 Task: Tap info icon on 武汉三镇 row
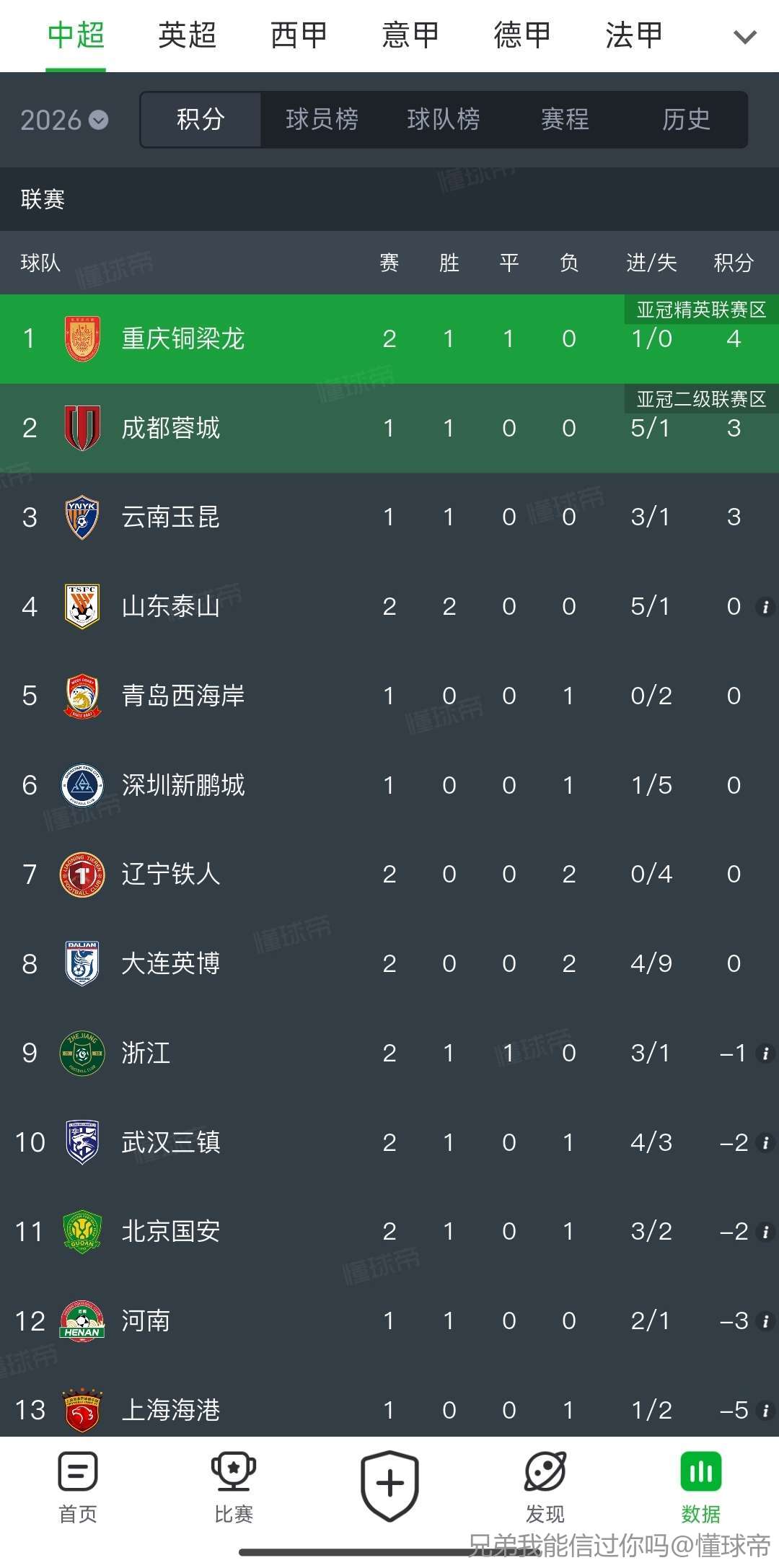765,1143
